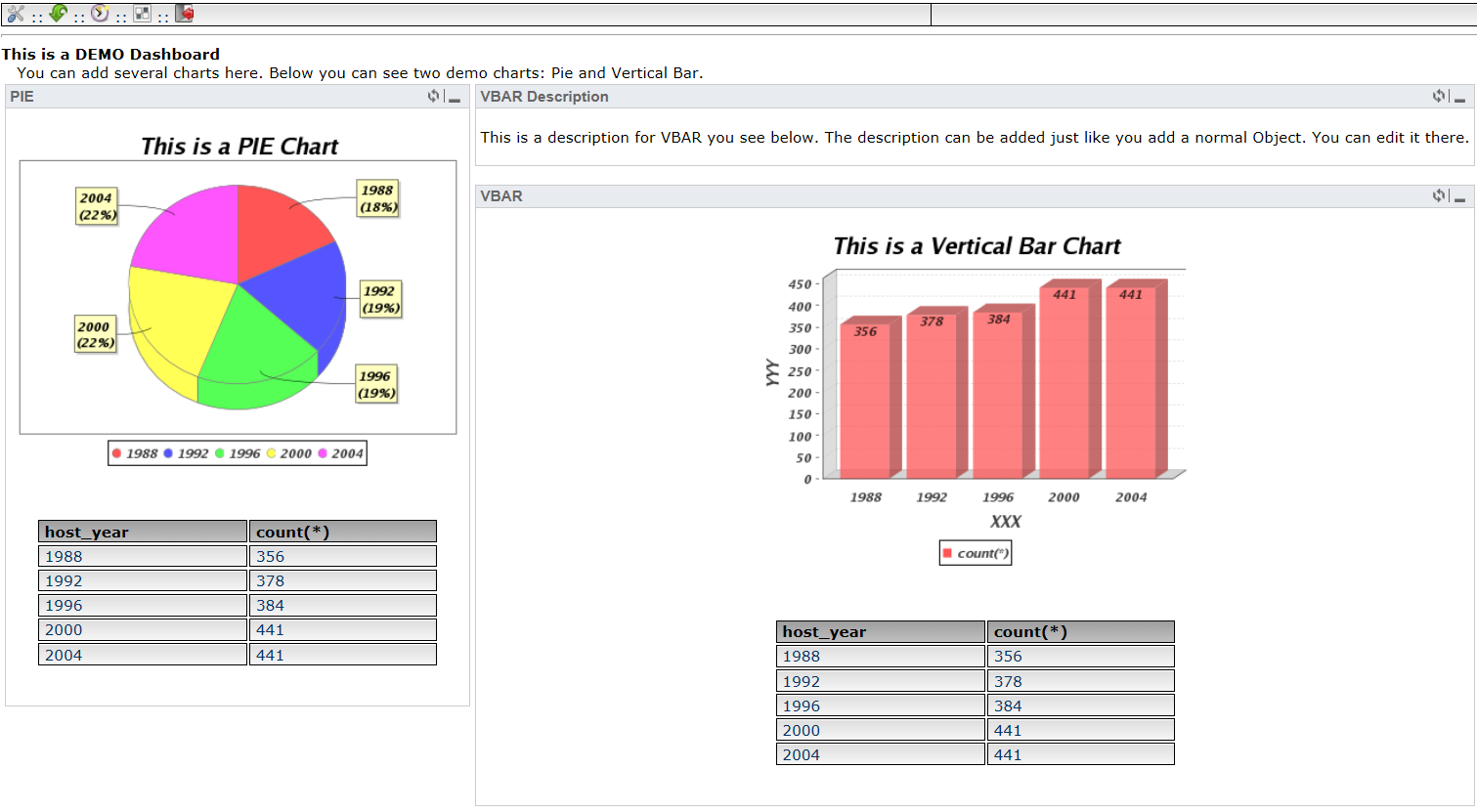This screenshot has height=812, width=1477.
Task: Minimize the VBAR chart panel
Action: [x=1459, y=198]
